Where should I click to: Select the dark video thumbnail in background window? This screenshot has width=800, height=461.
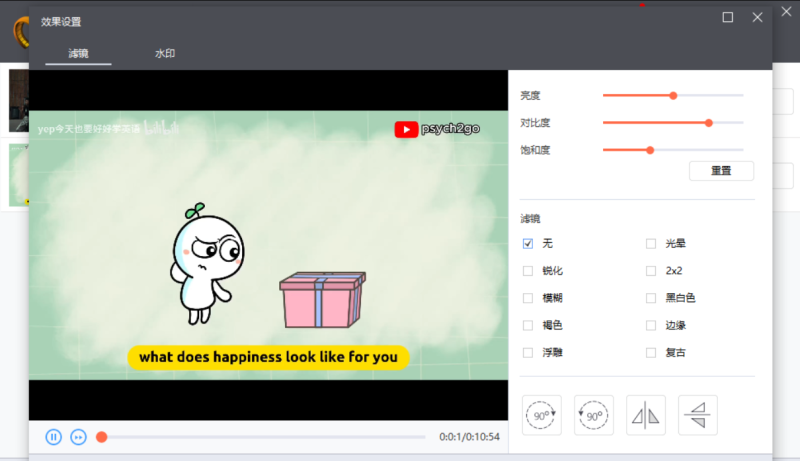(19, 101)
